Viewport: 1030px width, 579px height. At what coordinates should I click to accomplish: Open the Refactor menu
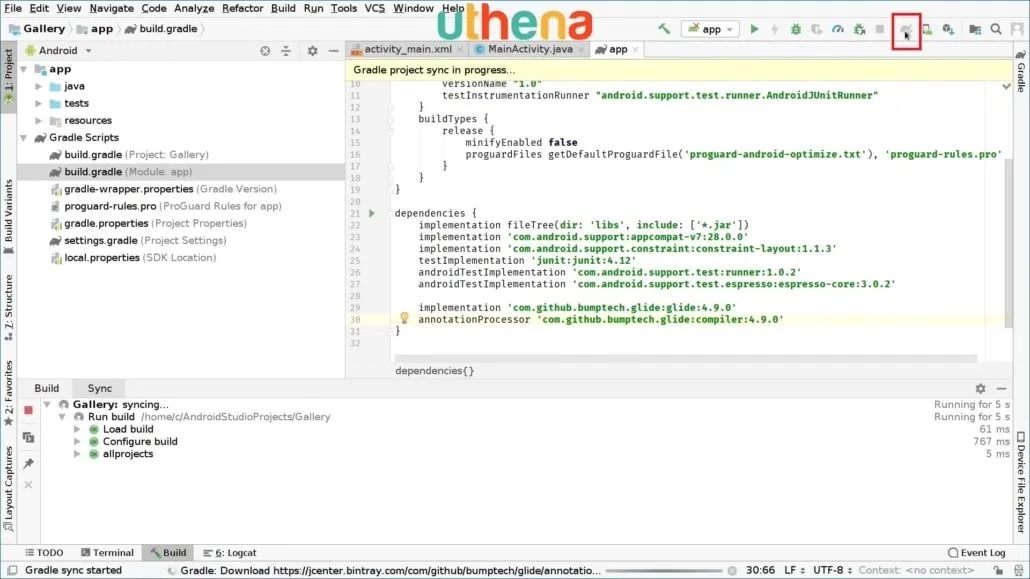pos(242,9)
